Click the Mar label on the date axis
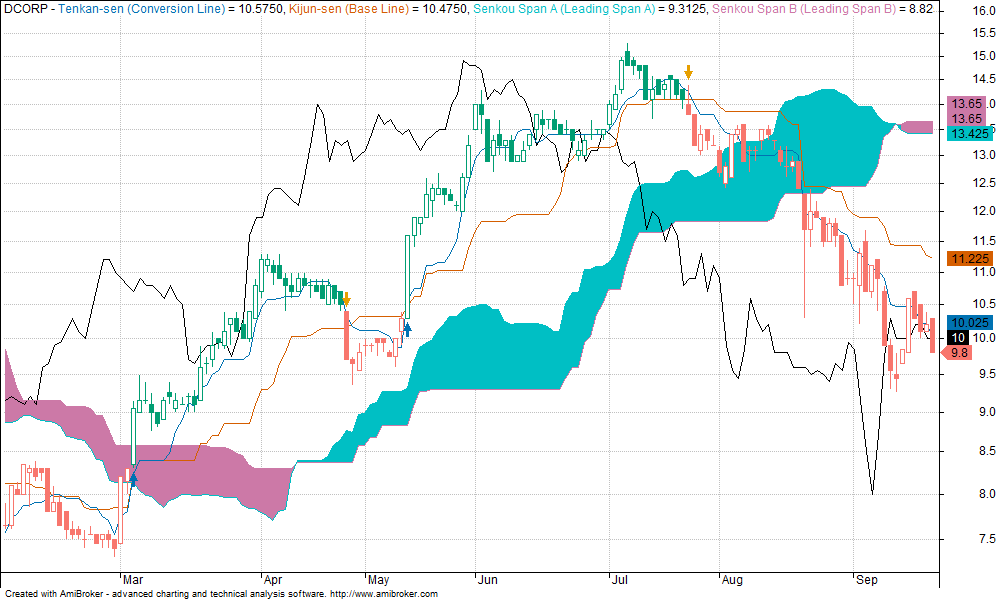1000x600 pixels. click(x=132, y=579)
